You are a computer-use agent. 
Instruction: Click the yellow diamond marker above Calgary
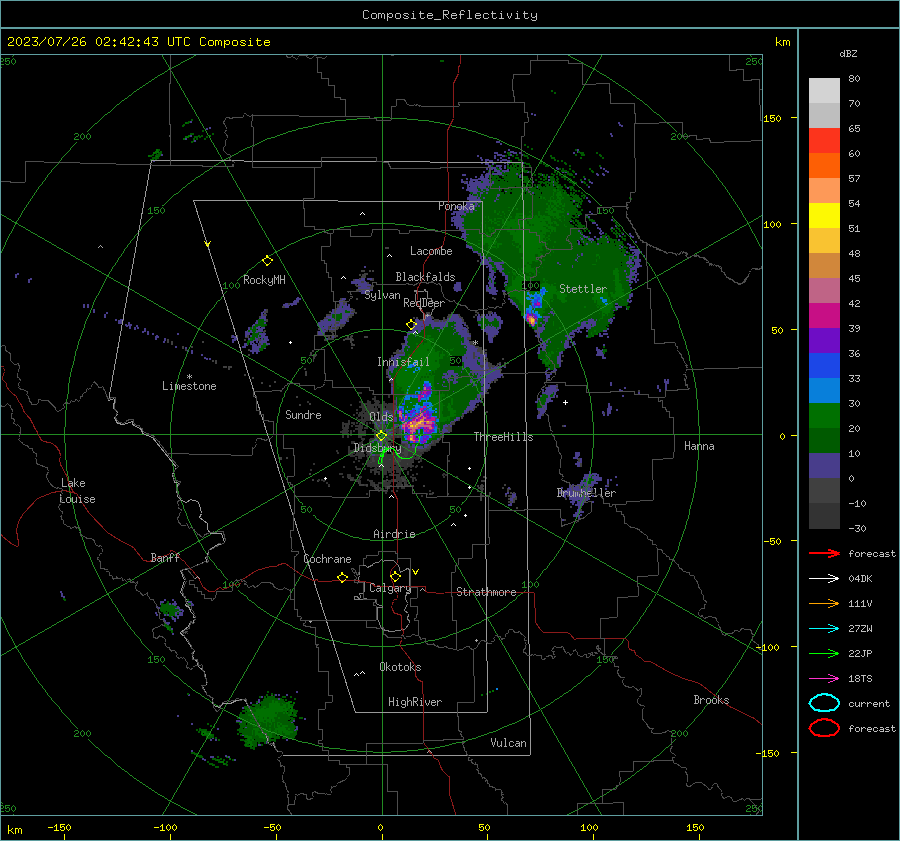pyautogui.click(x=395, y=576)
